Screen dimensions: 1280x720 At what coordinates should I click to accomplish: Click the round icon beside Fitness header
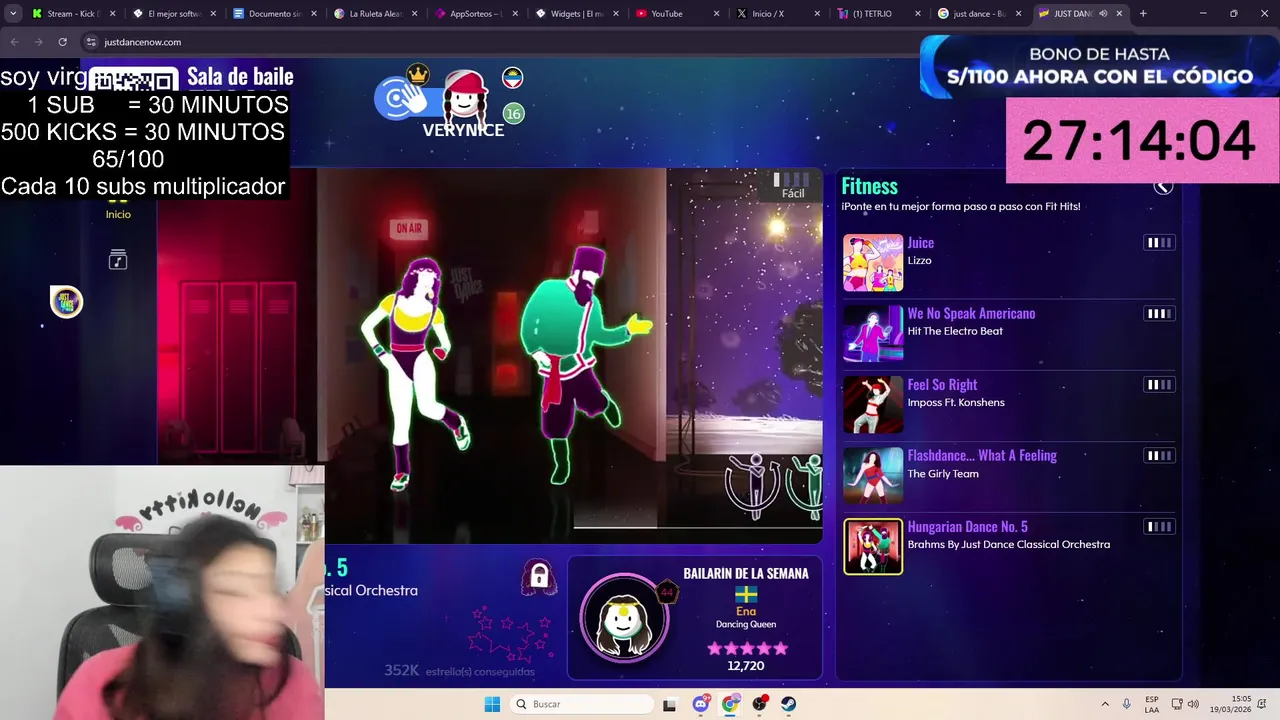(x=1162, y=186)
